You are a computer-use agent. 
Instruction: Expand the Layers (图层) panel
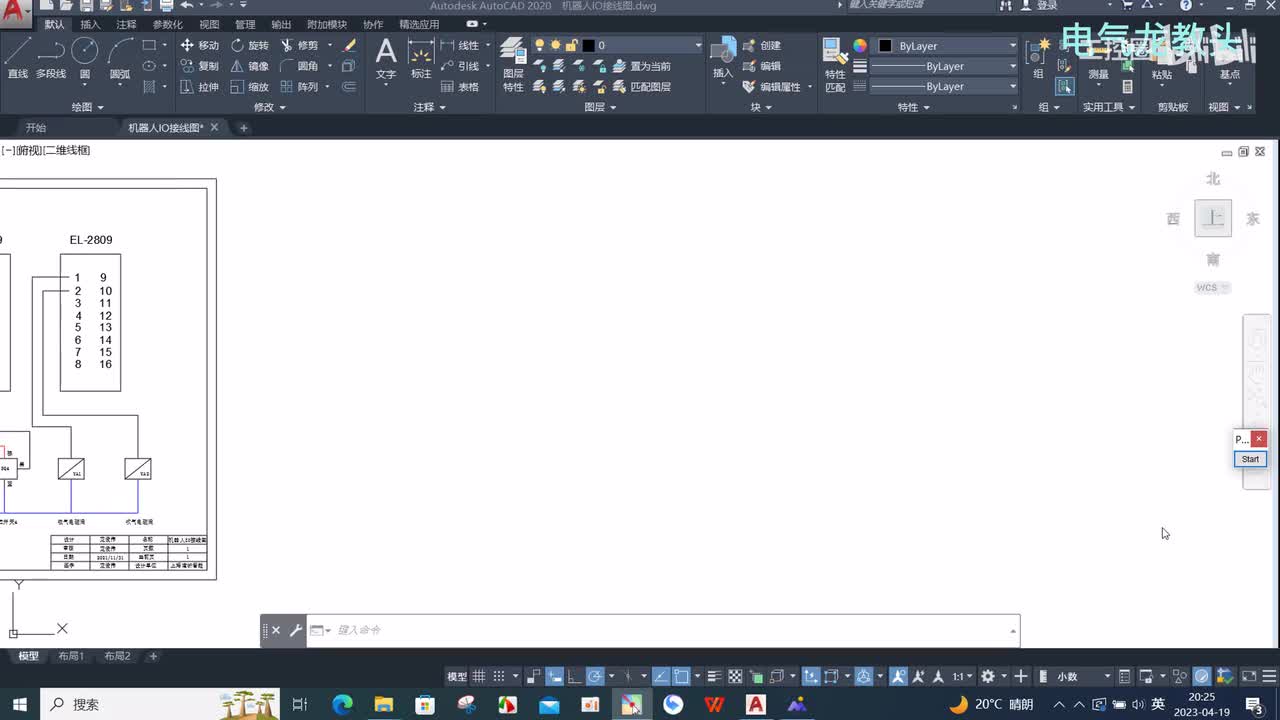(601, 107)
